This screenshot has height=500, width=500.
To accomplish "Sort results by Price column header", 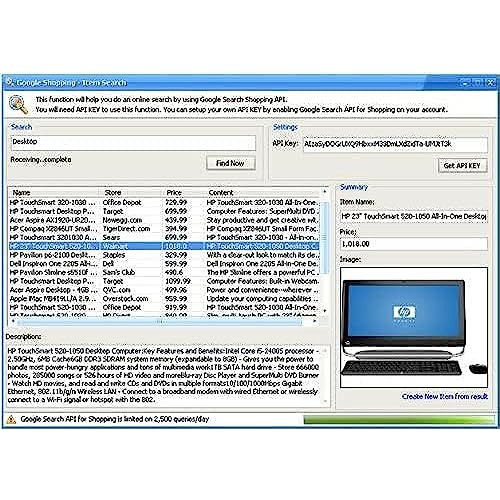I will click(183, 192).
